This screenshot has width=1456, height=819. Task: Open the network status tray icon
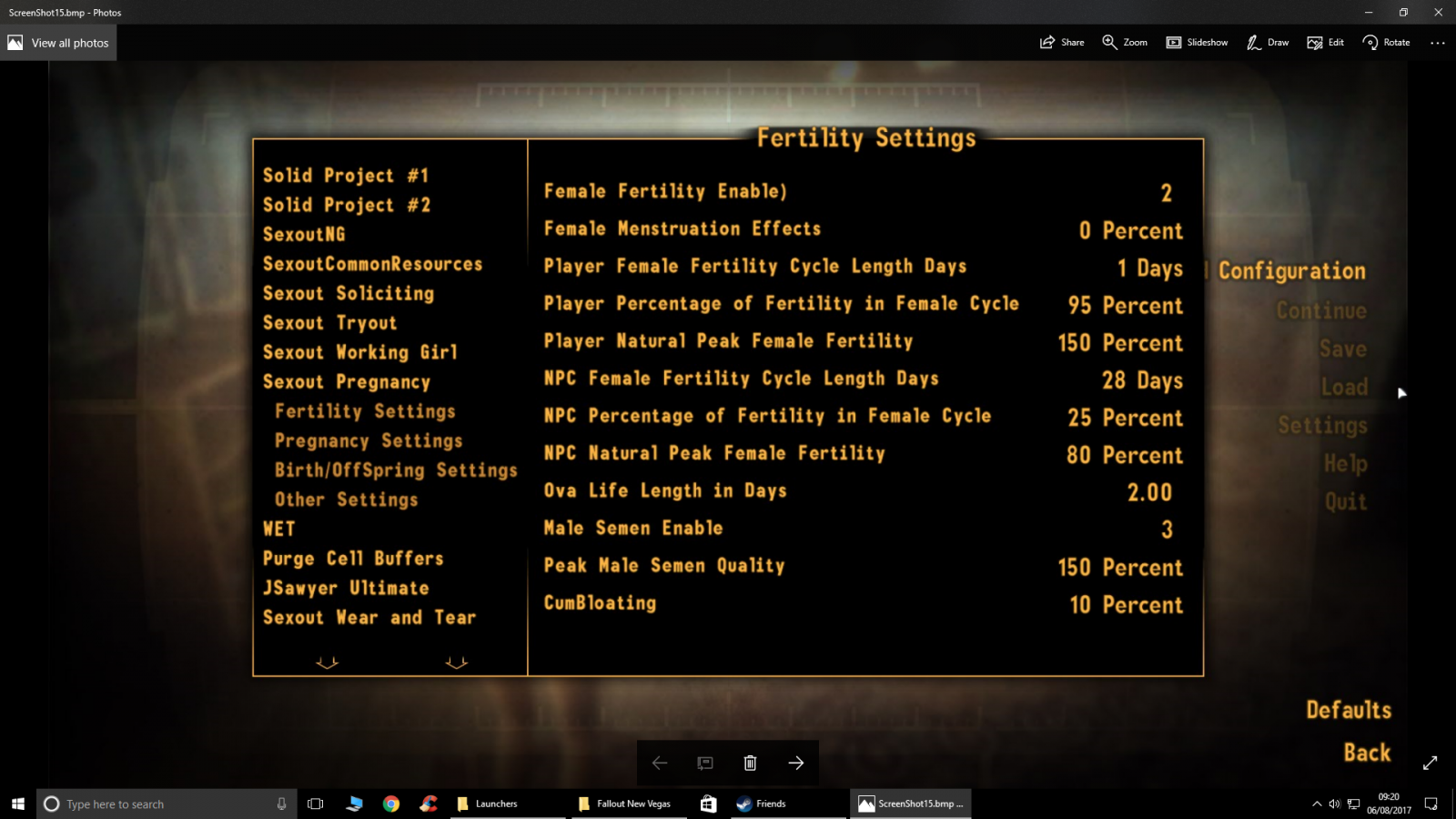(1354, 804)
